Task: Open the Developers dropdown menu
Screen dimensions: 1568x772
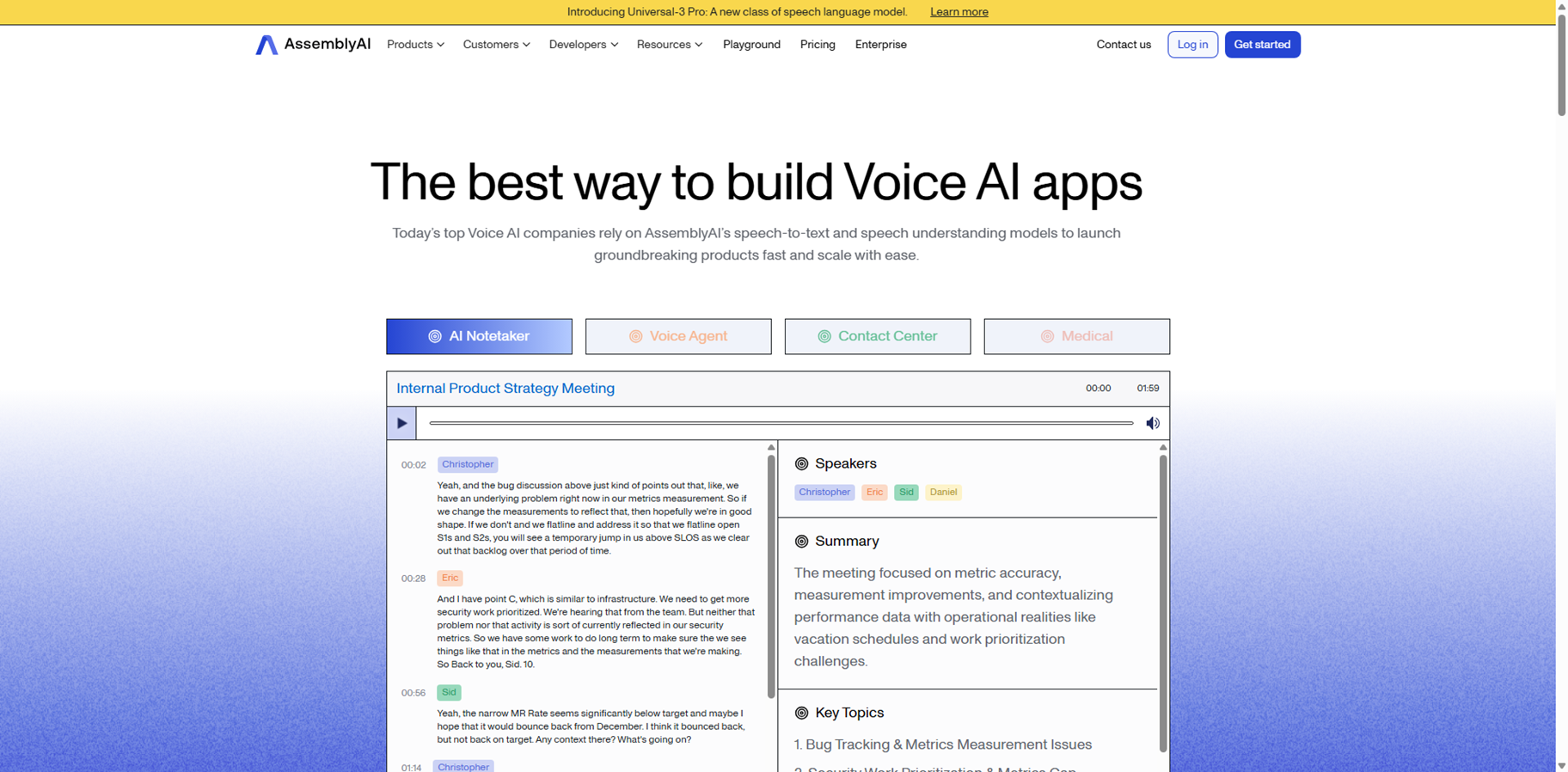Action: tap(583, 45)
